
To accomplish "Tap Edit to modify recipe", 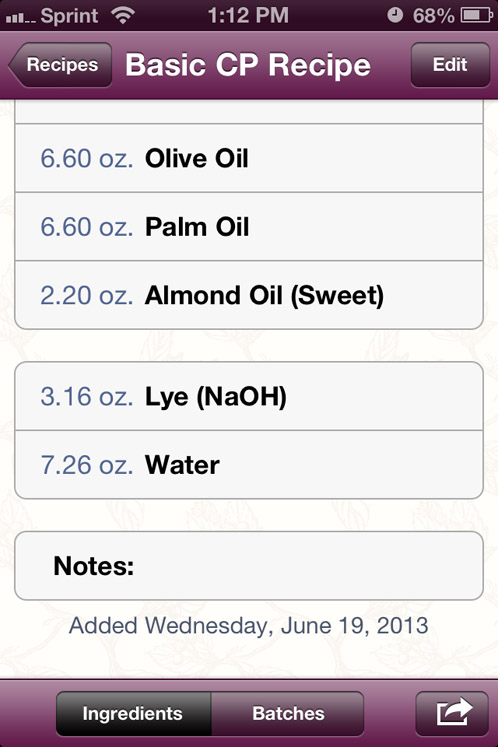I will click(x=450, y=65).
